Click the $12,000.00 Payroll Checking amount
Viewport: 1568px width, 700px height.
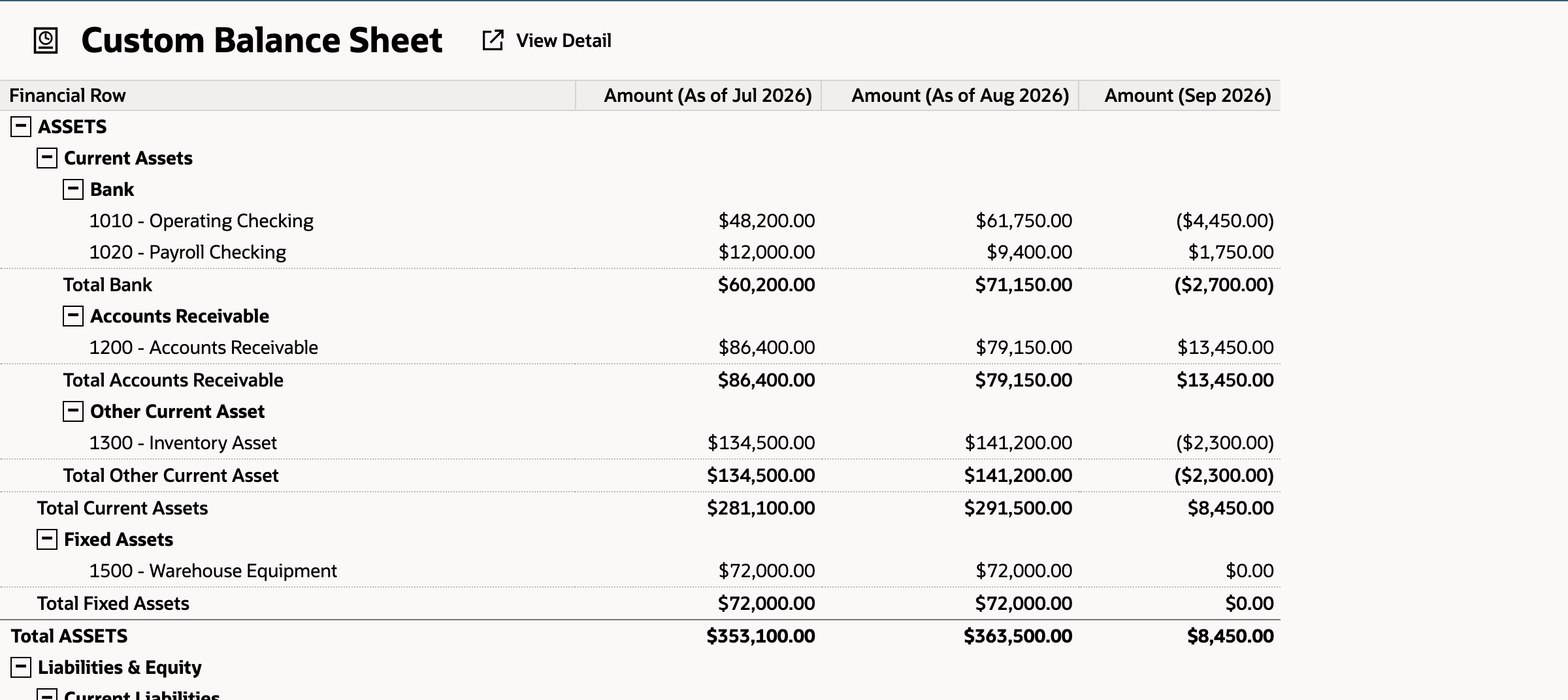pos(767,252)
